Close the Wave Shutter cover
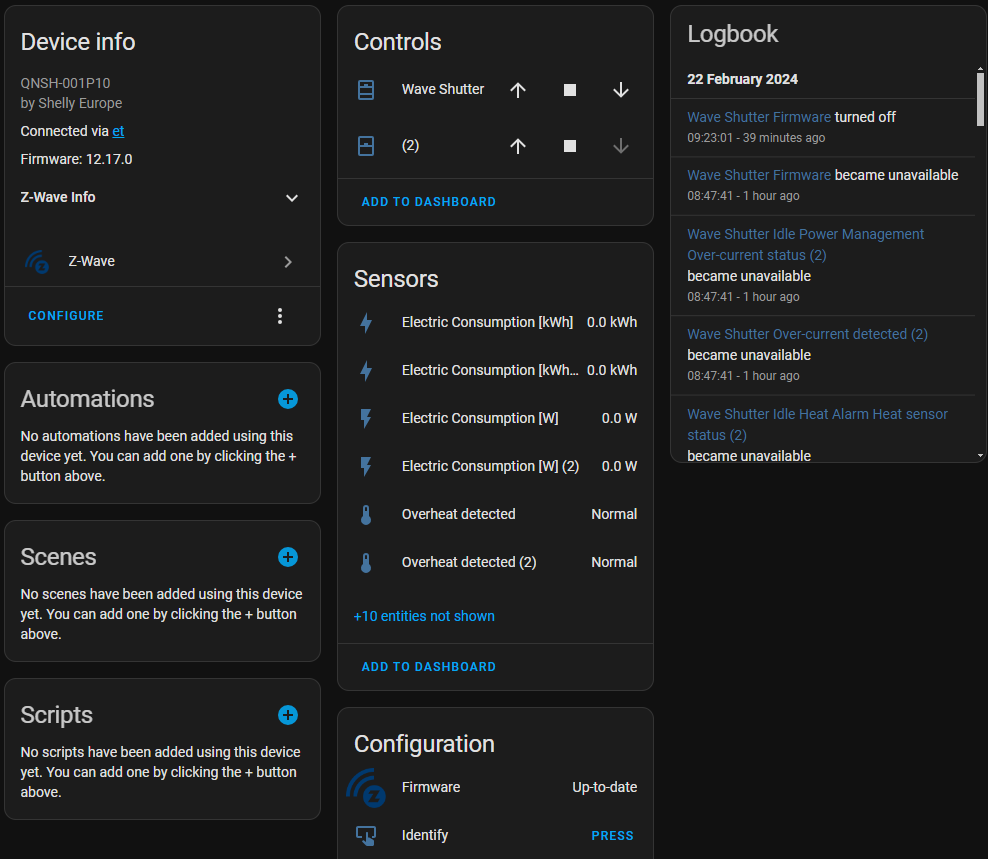 click(621, 90)
